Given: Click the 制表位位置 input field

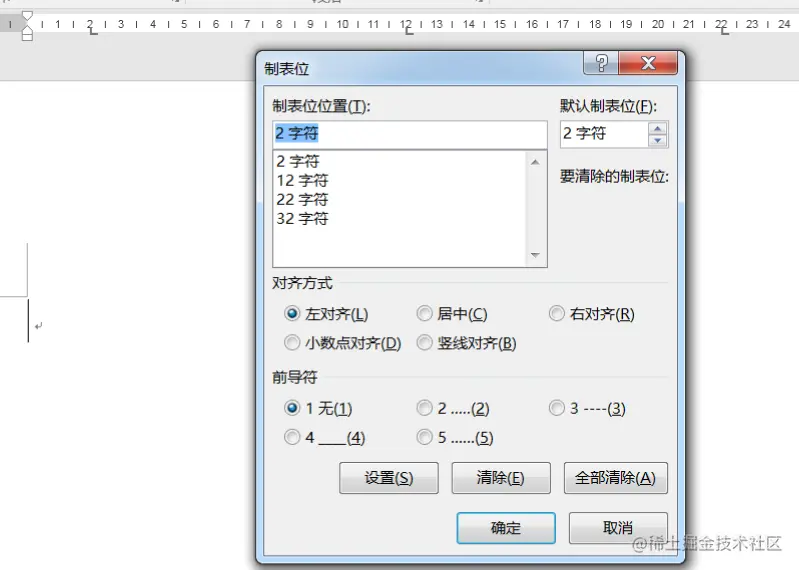Looking at the screenshot, I should point(410,134).
